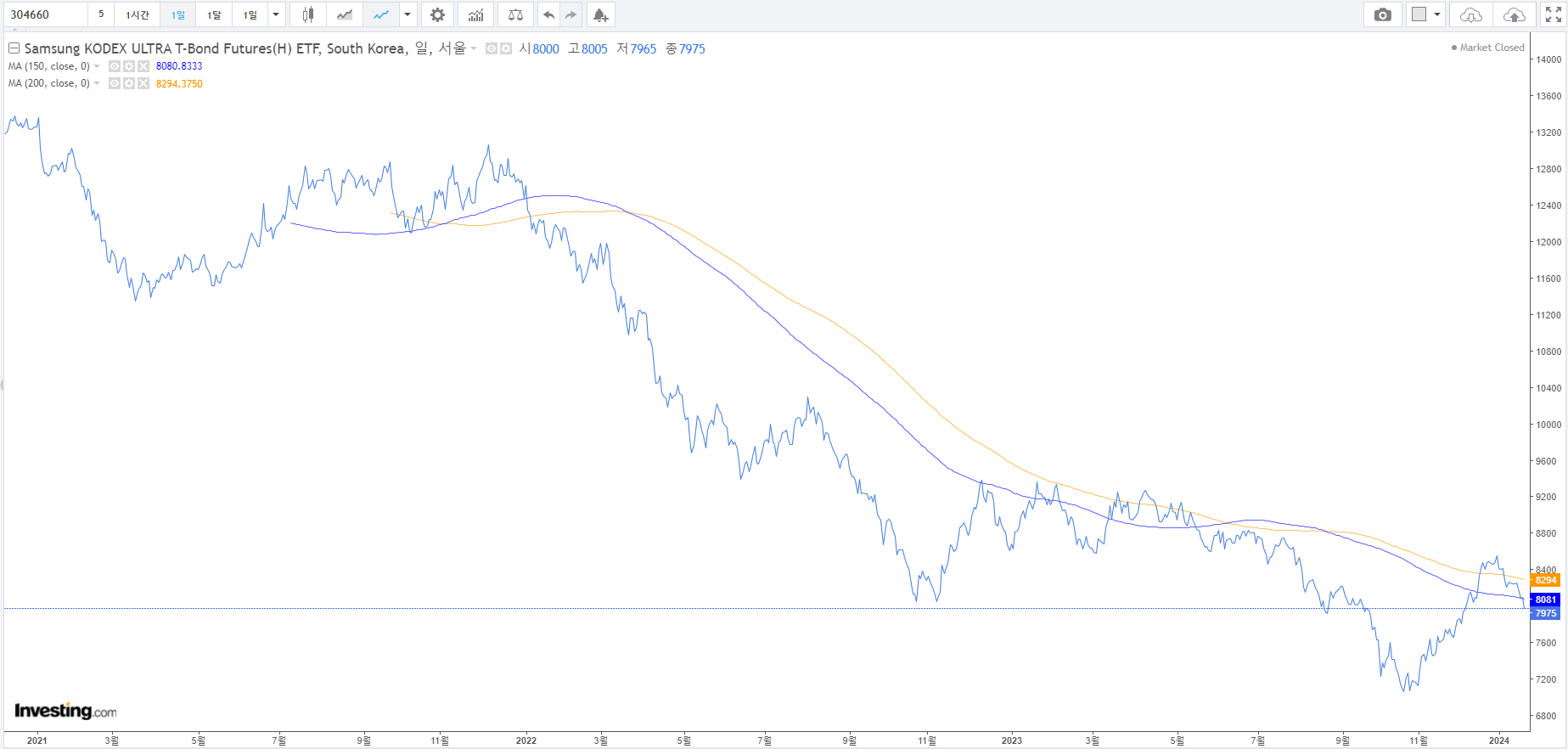Screen dimensions: 1568x749
Task: Open the indicators bar-chart icon
Action: point(475,14)
